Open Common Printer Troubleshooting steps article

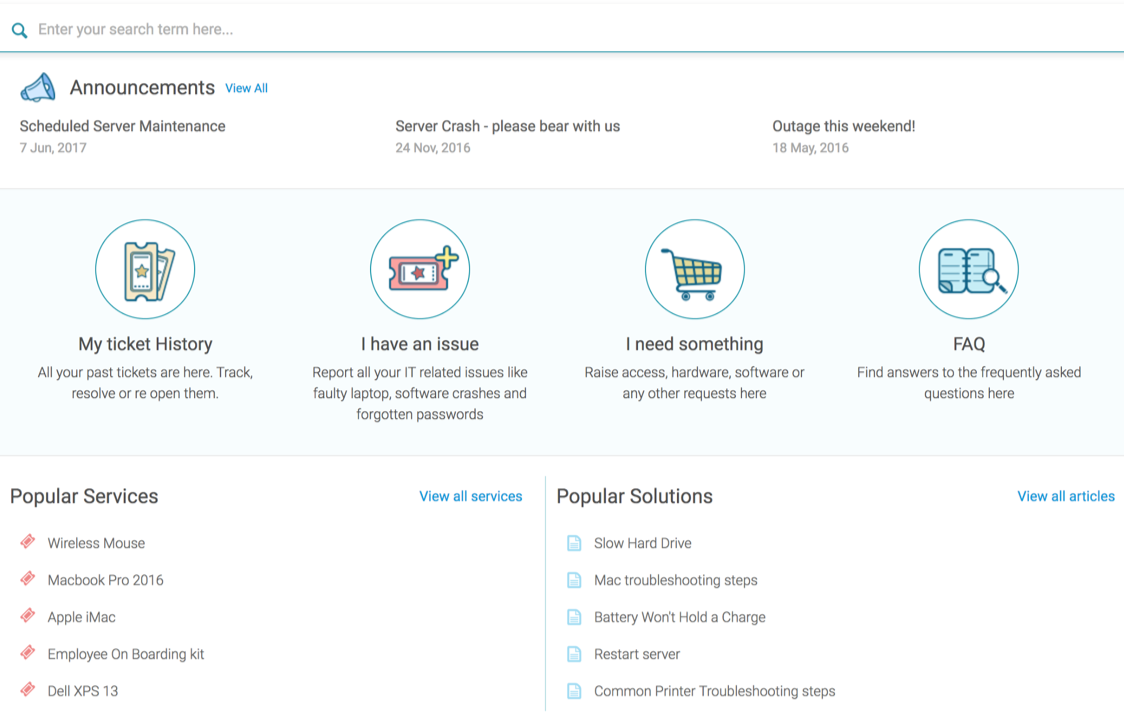(715, 691)
